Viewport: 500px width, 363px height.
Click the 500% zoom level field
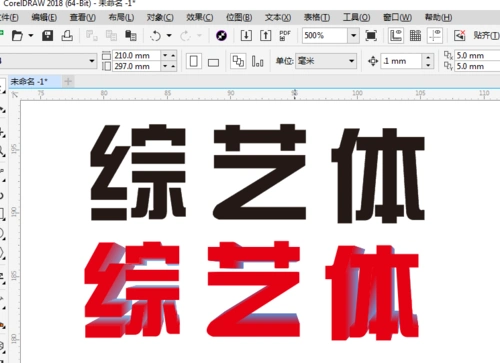click(325, 35)
